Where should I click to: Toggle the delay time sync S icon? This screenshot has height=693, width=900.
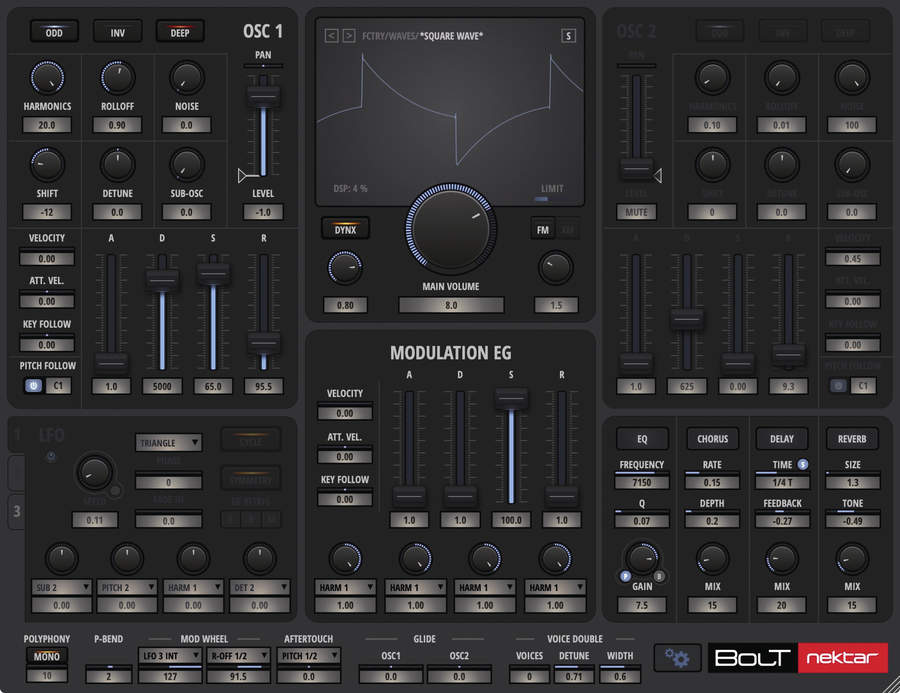pyautogui.click(x=802, y=464)
